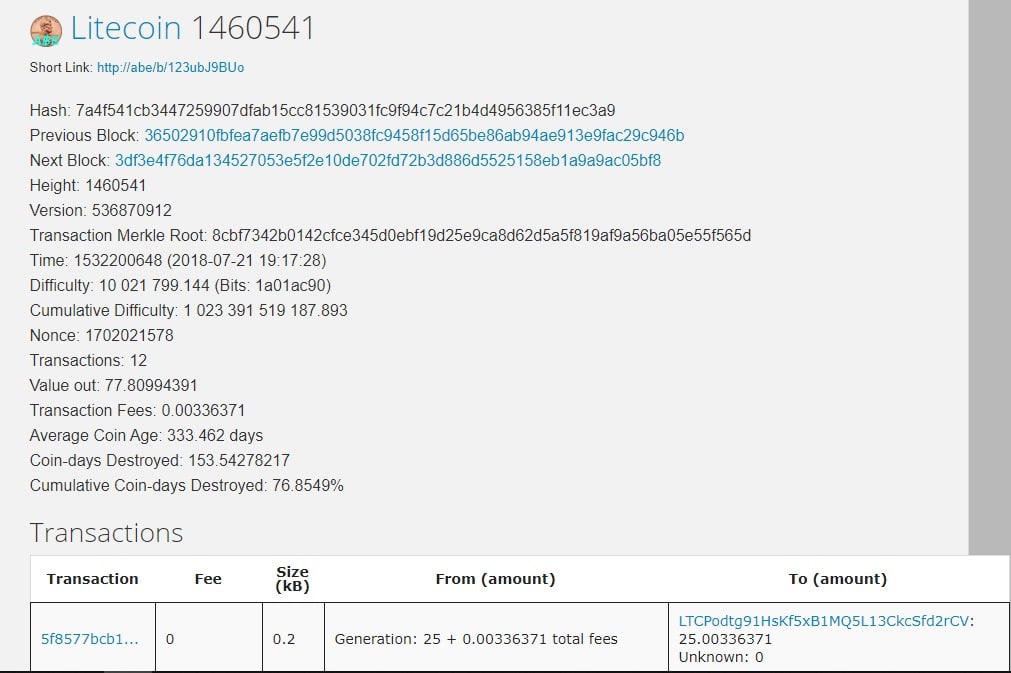Click the To (amount) column header
Viewport: 1011px width, 673px height.
point(838,579)
